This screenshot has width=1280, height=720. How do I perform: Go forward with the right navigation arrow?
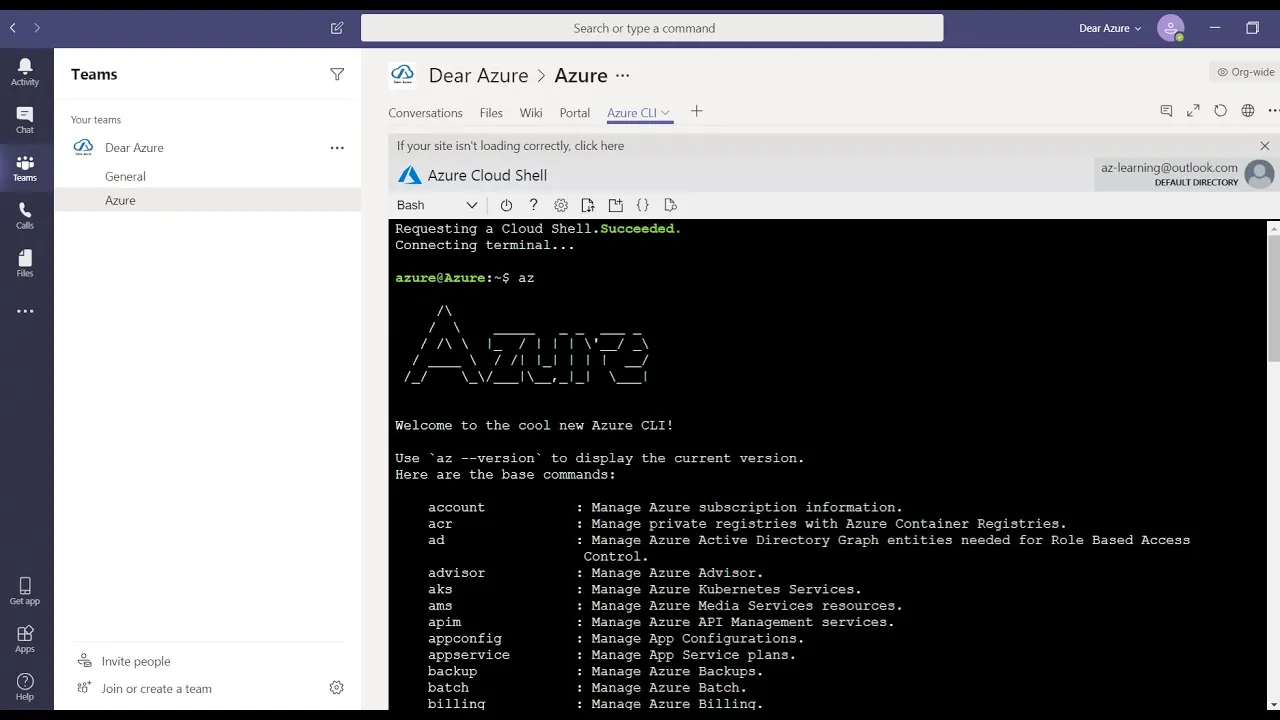click(37, 28)
